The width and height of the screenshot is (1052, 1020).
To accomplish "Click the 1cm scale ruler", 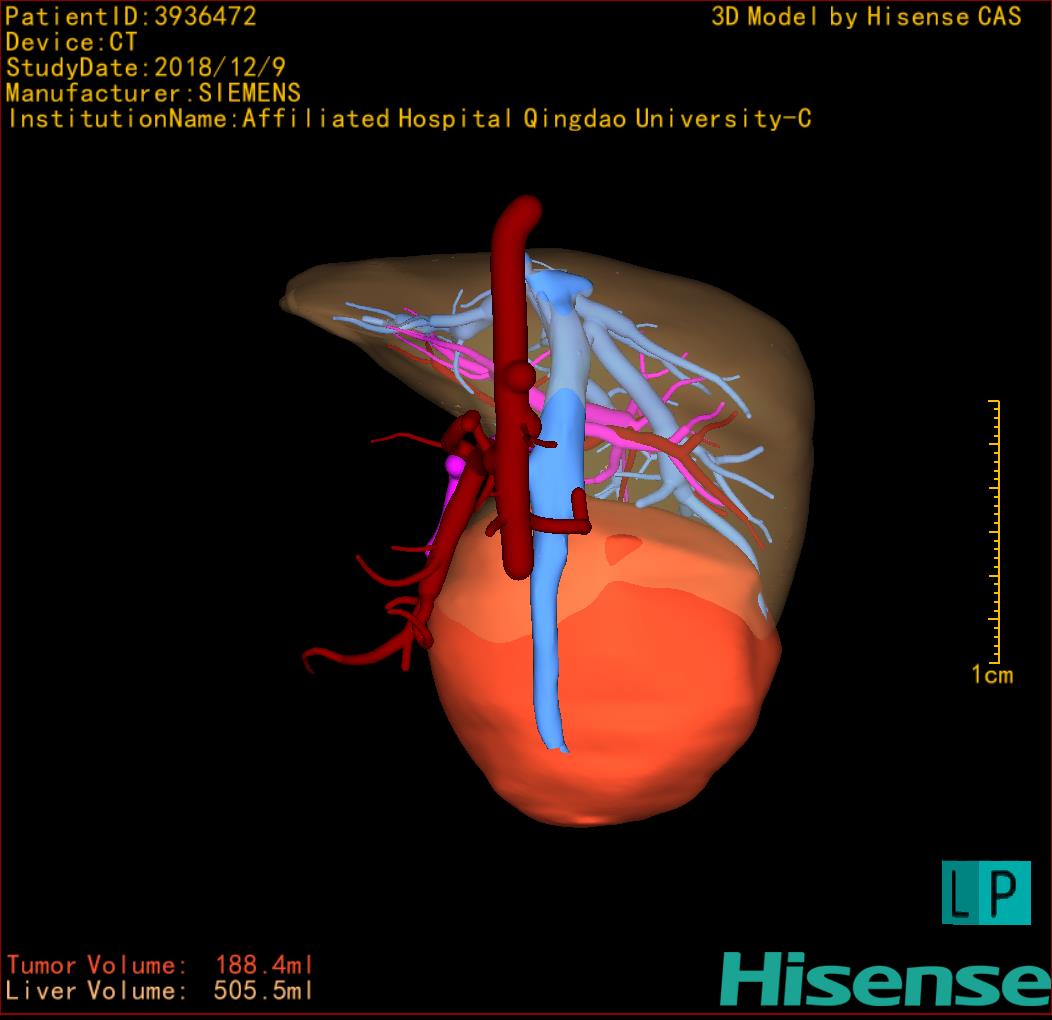I will tap(994, 531).
